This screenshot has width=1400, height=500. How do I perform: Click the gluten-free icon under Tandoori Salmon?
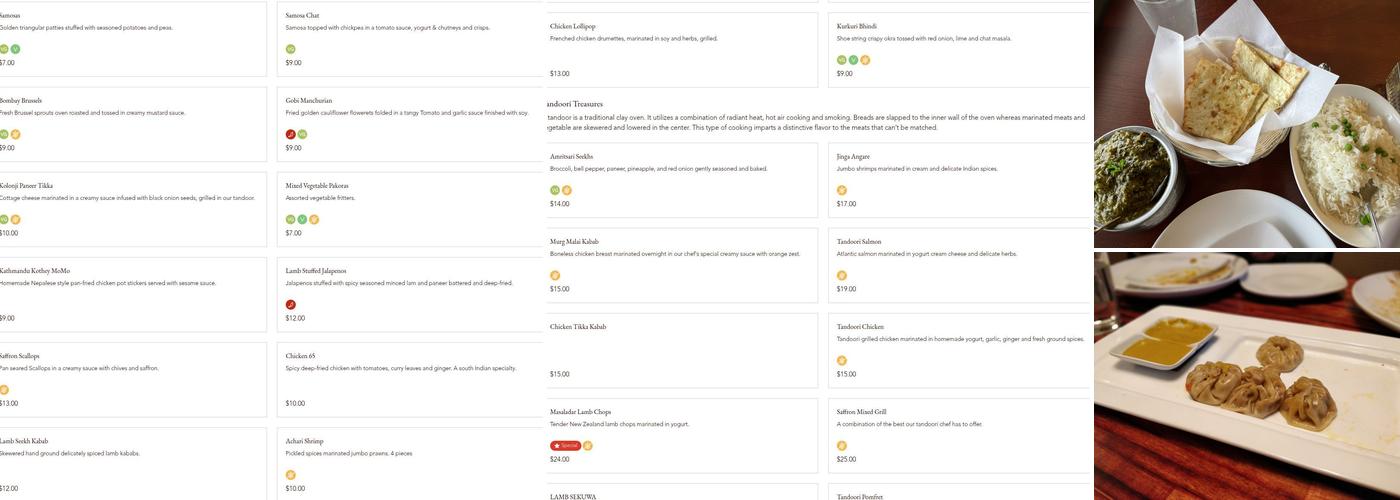point(842,275)
